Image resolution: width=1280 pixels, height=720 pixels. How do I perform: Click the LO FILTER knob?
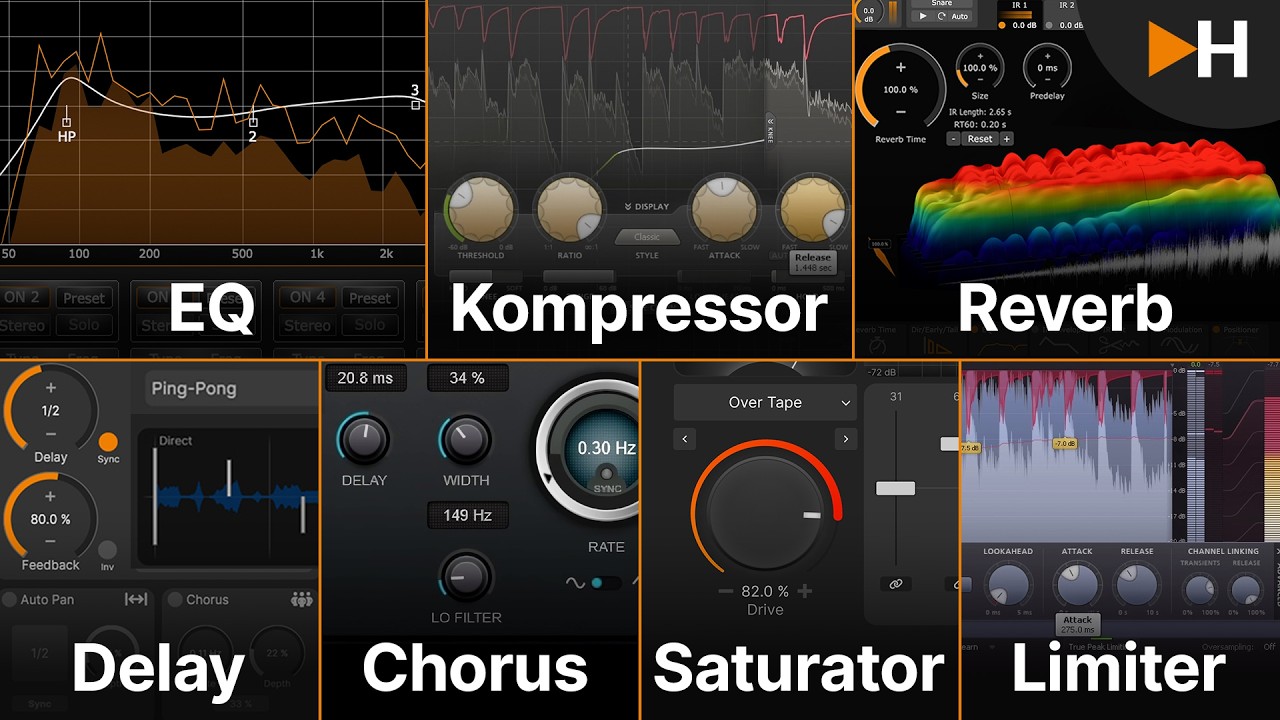tap(466, 577)
